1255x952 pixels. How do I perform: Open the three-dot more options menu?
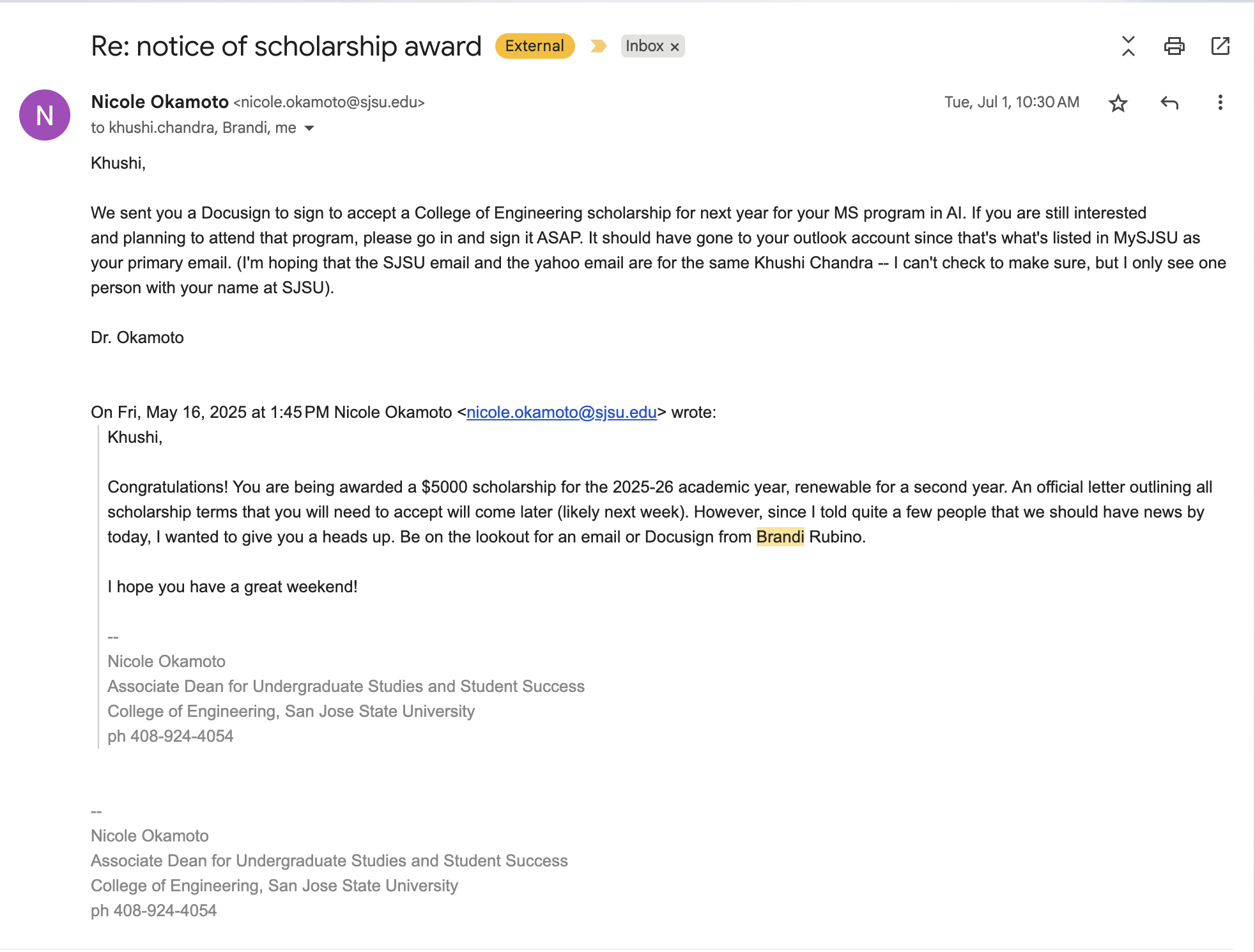tap(1220, 103)
